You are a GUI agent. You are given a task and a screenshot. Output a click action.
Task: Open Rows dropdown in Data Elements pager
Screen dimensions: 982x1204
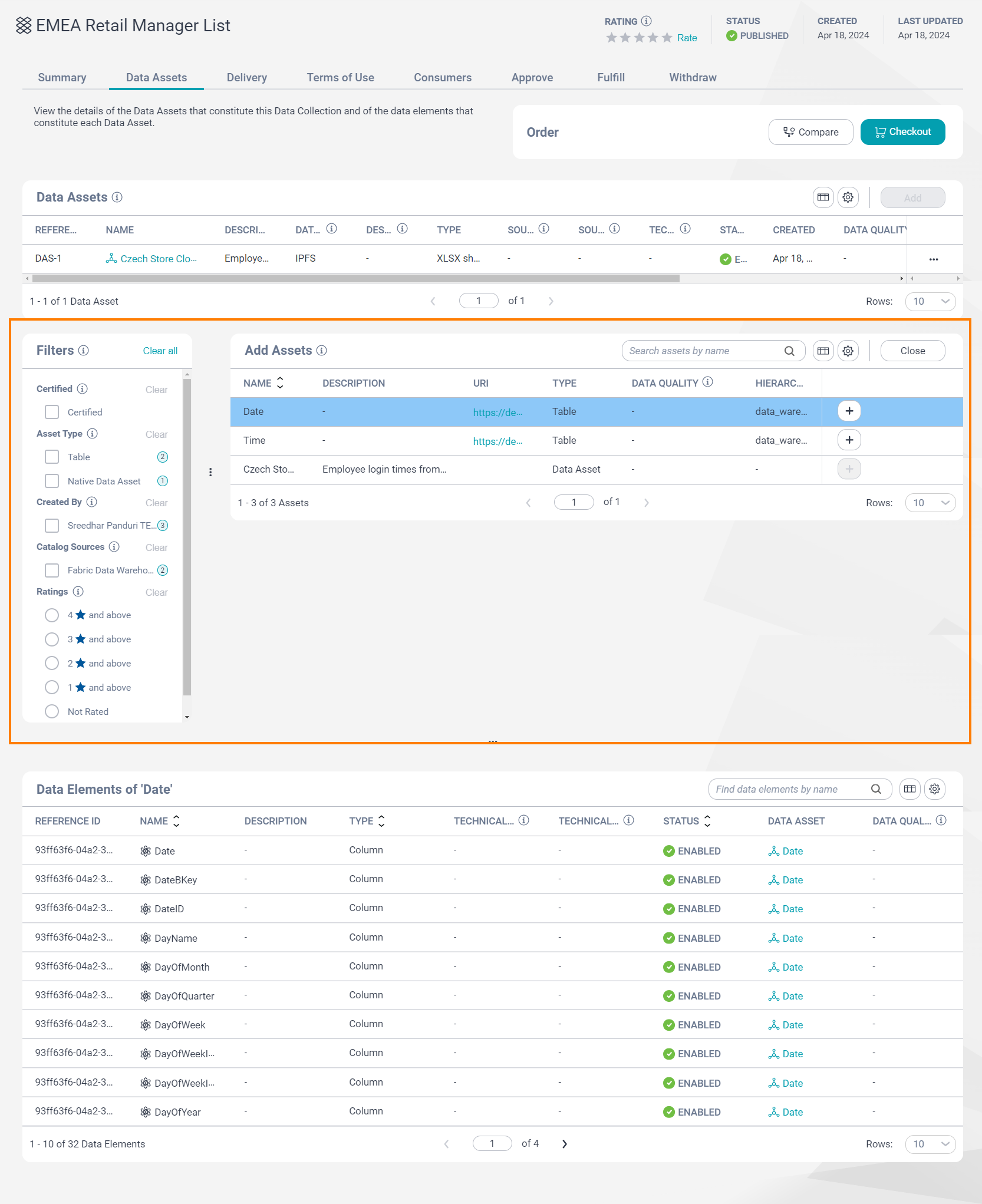[930, 1144]
